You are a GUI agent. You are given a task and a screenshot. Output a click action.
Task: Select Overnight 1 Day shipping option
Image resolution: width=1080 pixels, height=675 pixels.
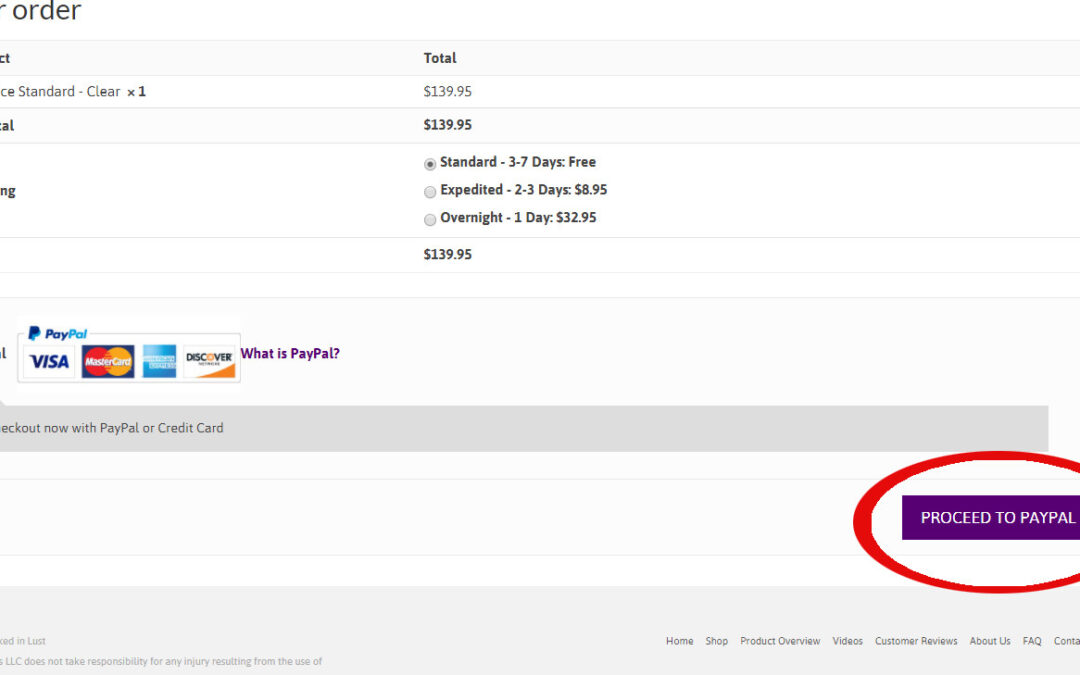430,219
